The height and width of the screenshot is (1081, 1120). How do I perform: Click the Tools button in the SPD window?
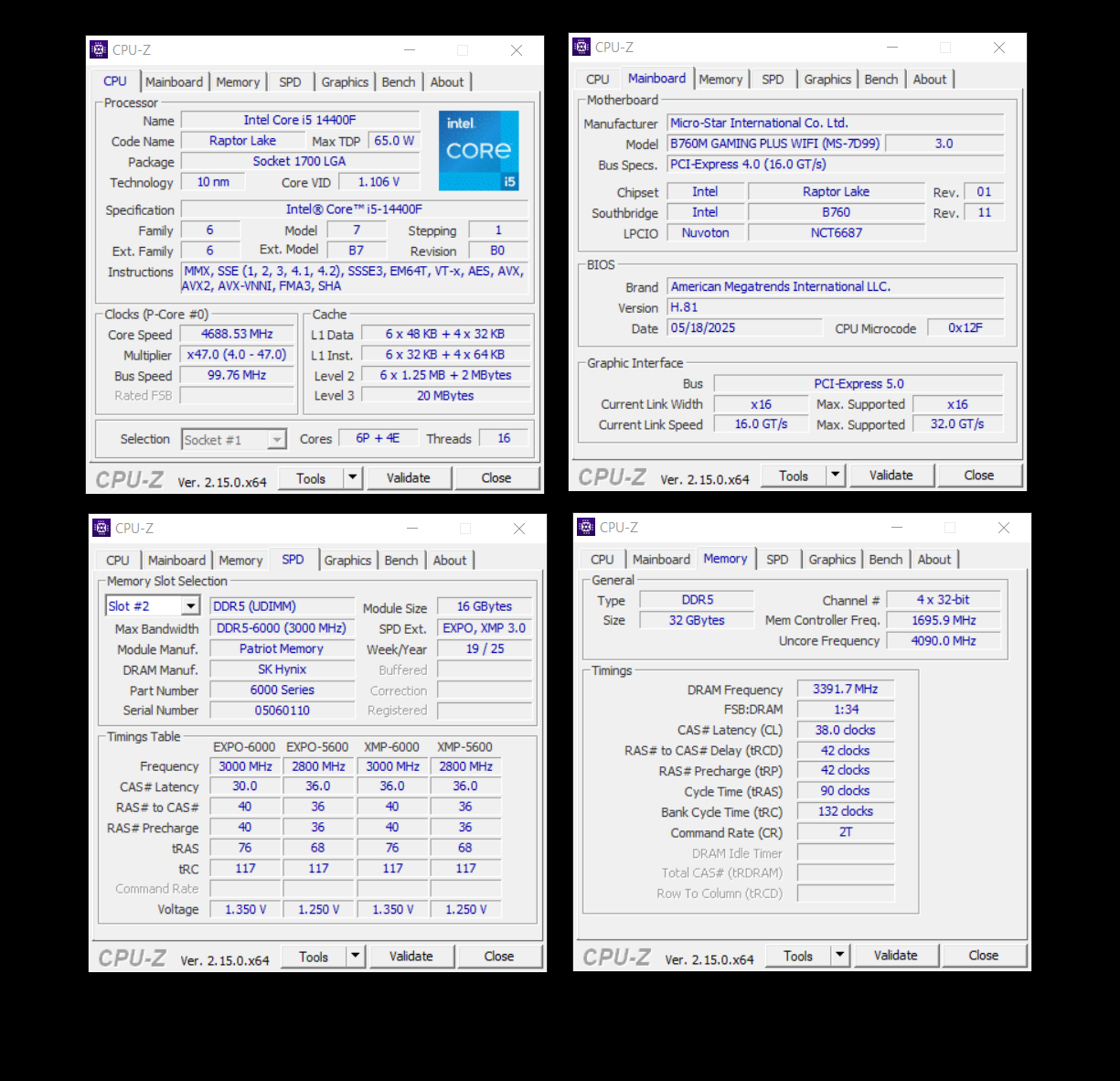pos(314,956)
